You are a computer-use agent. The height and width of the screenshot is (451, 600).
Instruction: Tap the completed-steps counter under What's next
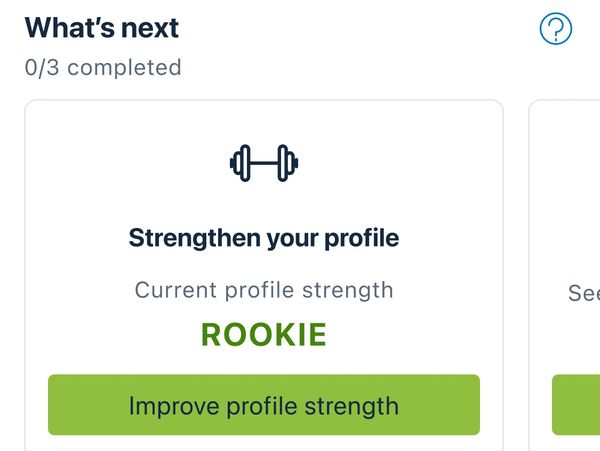[103, 68]
